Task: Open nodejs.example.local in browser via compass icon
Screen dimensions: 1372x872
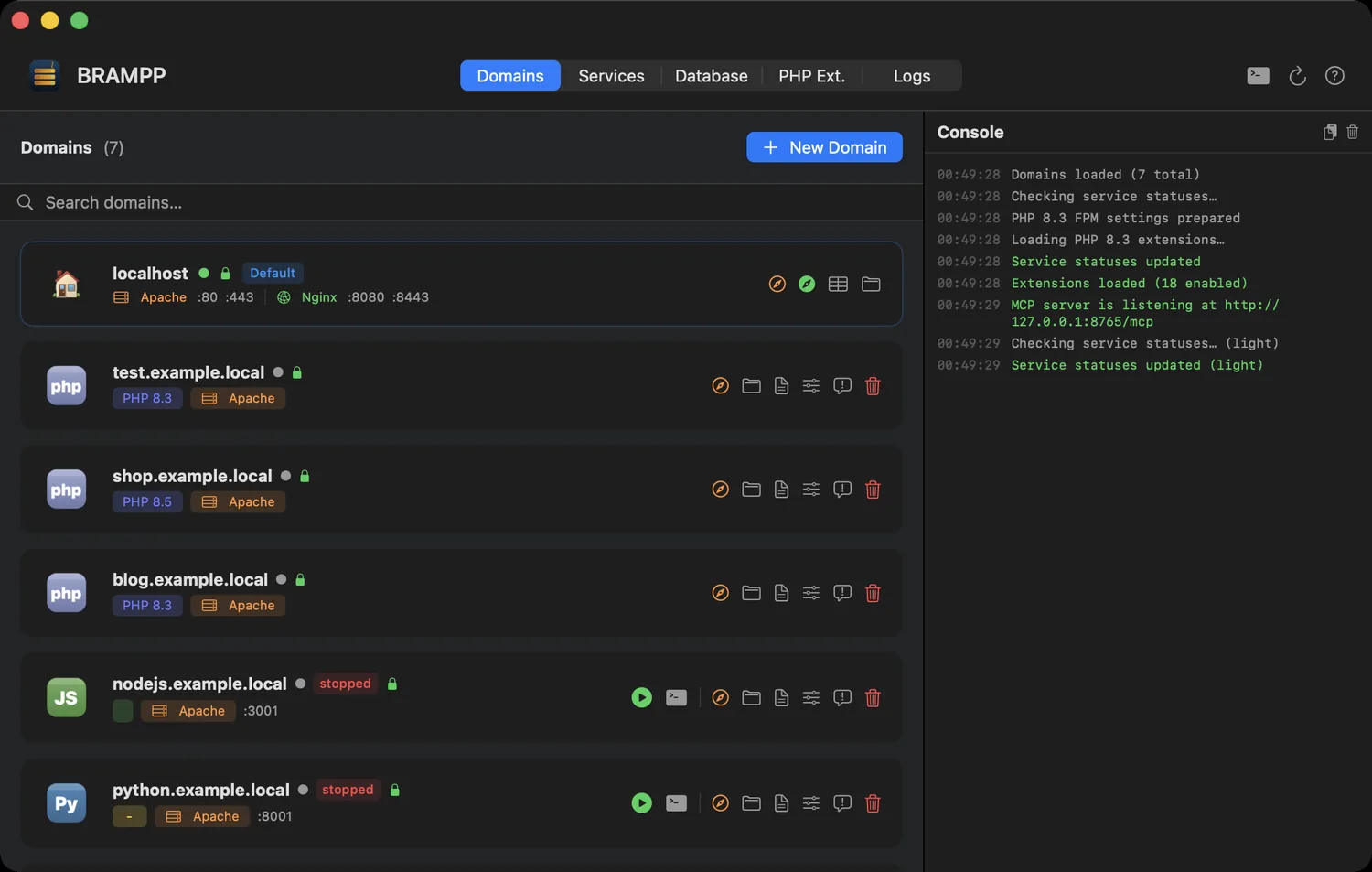Action: pos(721,697)
